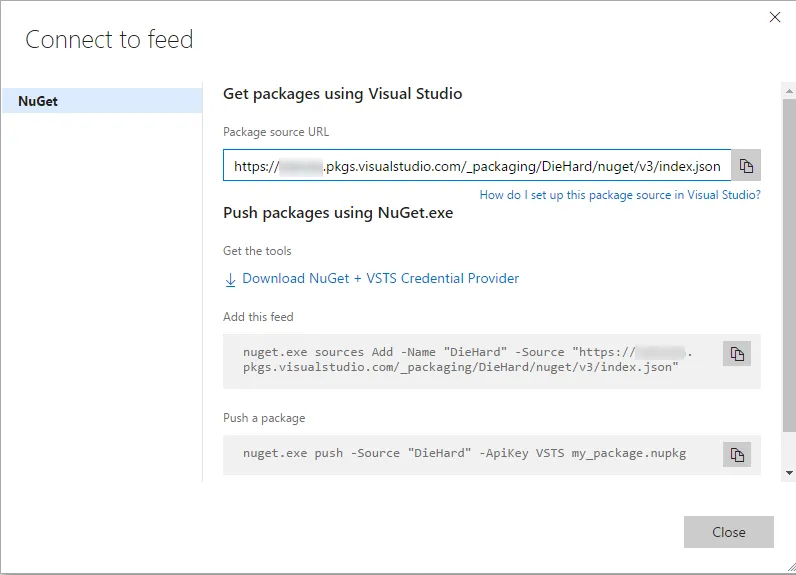Click the 'Get the tools' label
The image size is (796, 575).
click(x=257, y=251)
